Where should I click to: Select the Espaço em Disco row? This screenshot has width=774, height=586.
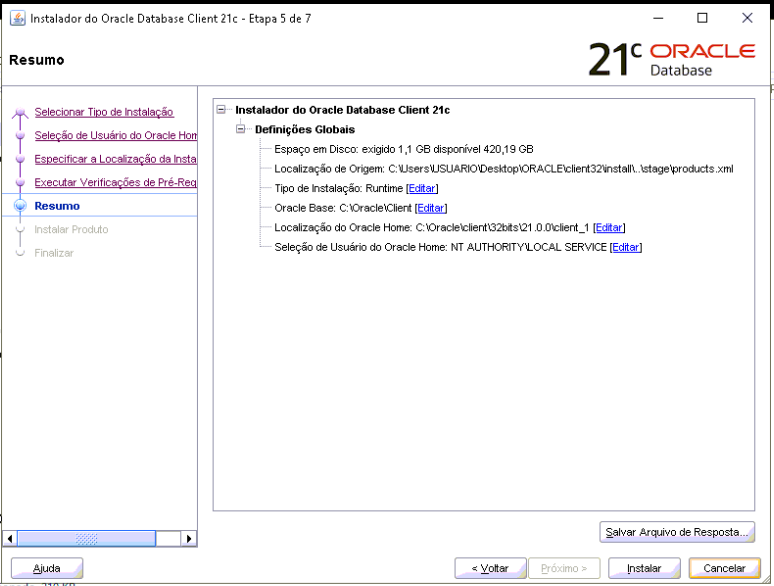(x=404, y=149)
